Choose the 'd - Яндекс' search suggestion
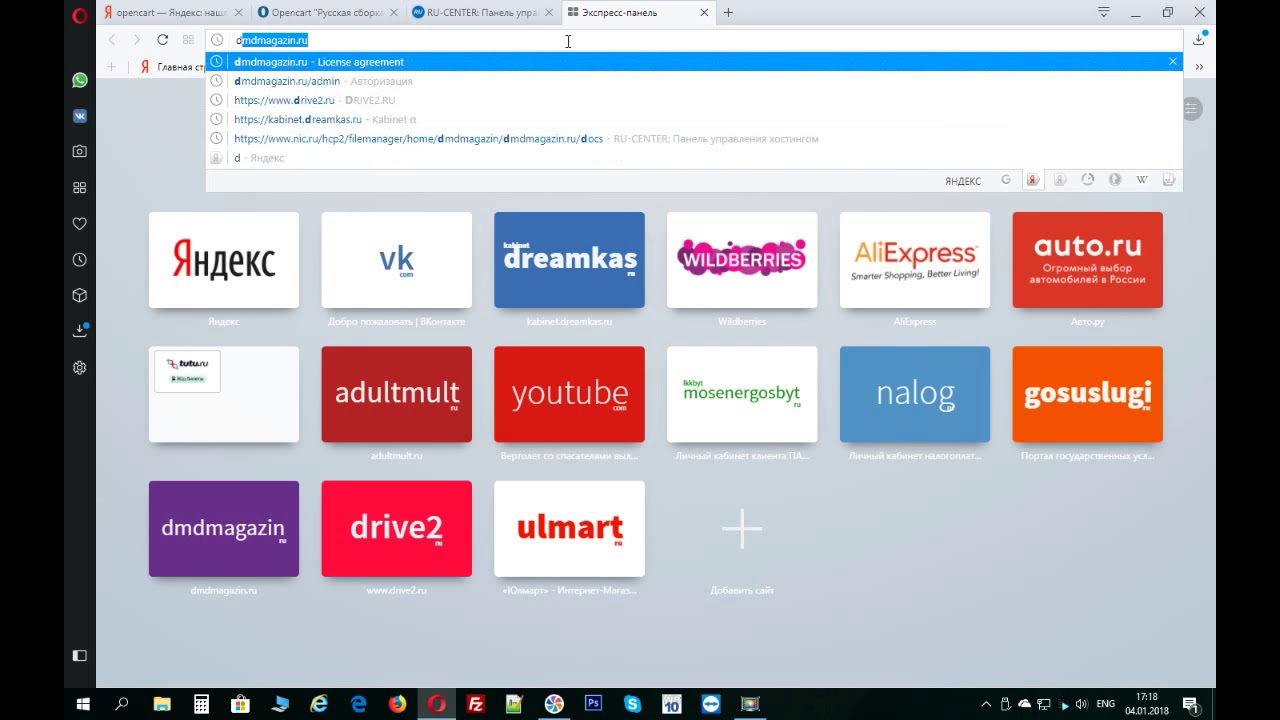 (693, 158)
